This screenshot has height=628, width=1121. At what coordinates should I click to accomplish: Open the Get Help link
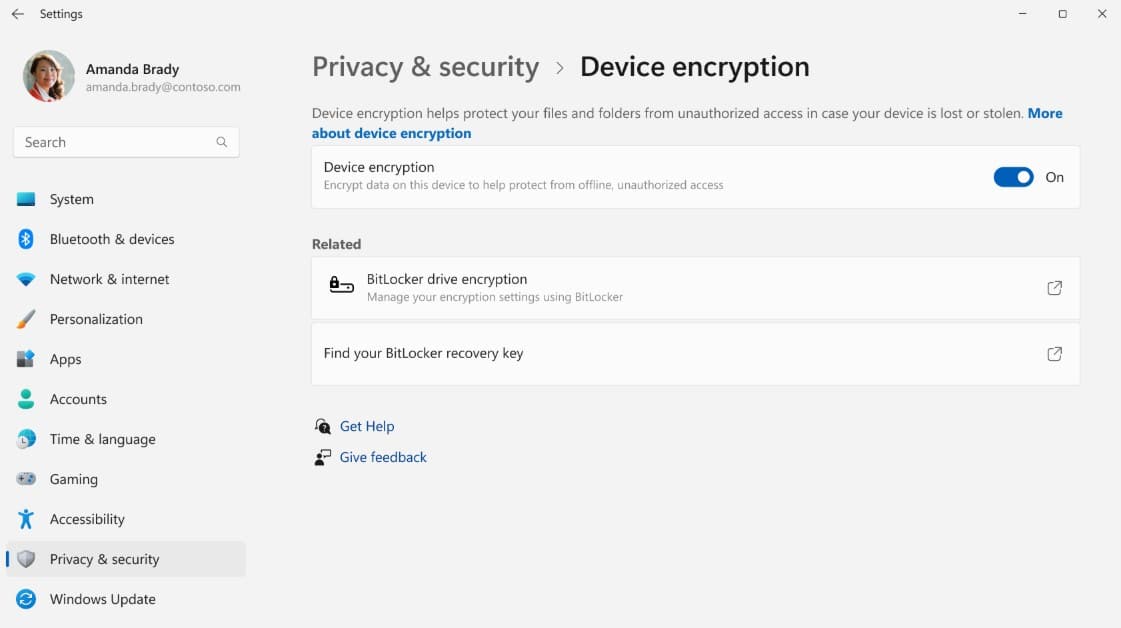pyautogui.click(x=367, y=426)
